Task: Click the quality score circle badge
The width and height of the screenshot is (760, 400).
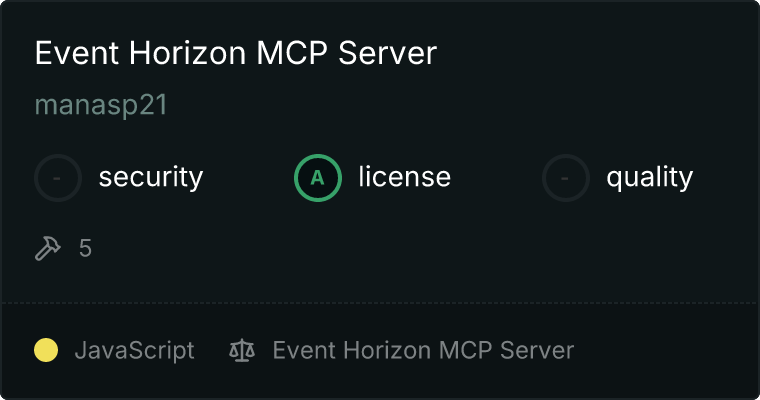Action: click(x=566, y=178)
